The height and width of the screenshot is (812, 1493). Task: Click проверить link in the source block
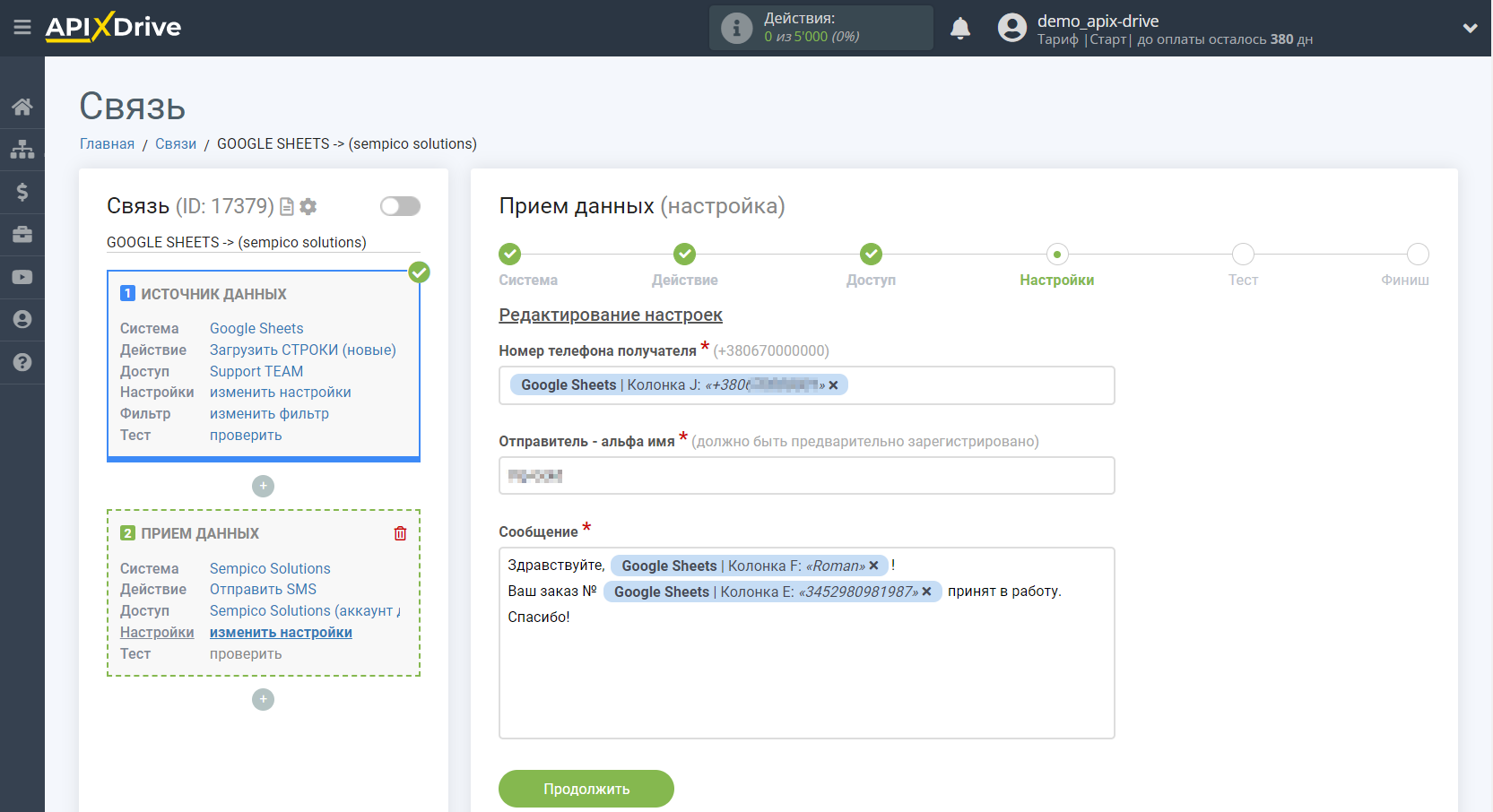(x=246, y=436)
